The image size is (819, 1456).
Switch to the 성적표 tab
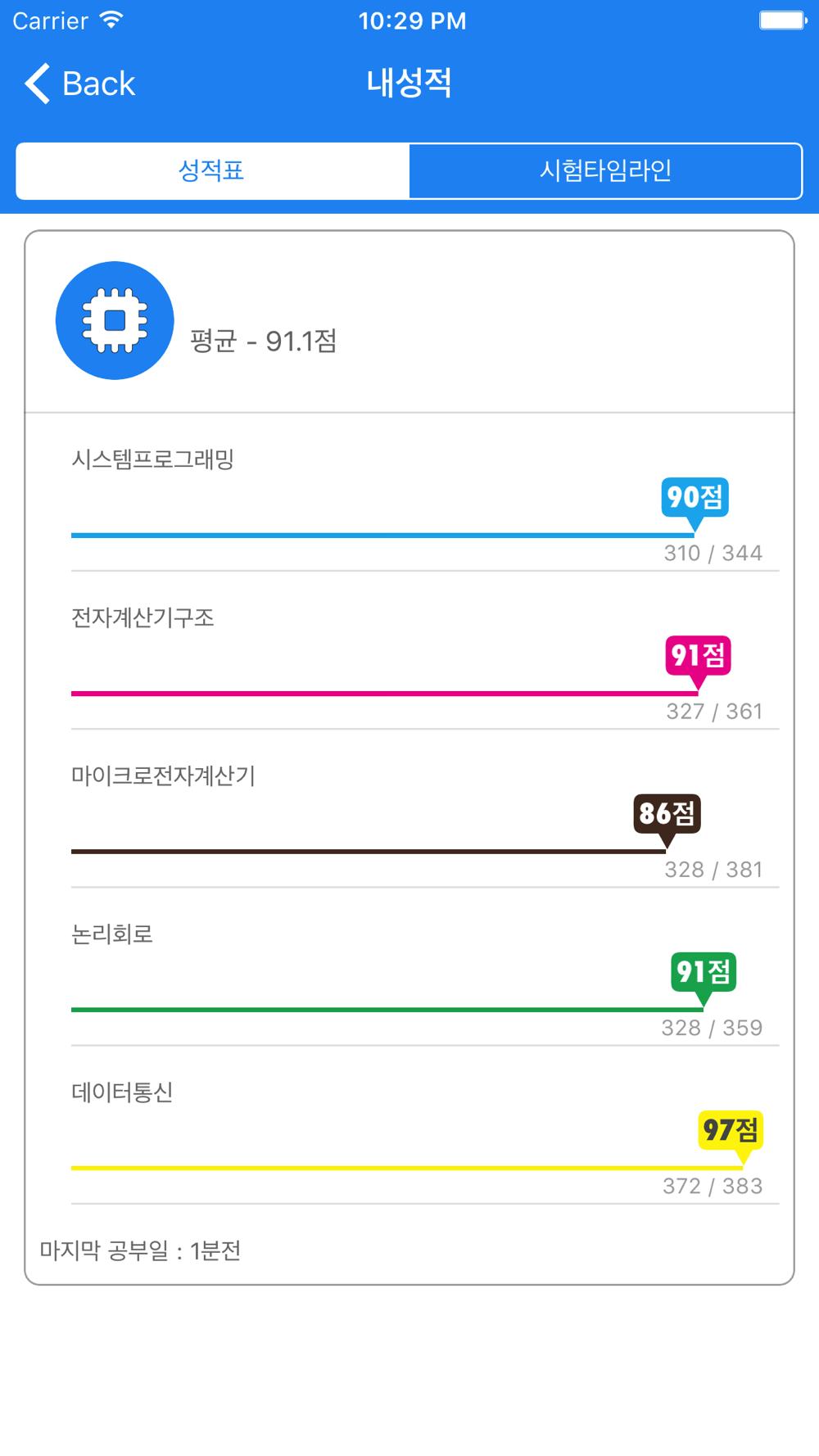point(213,170)
